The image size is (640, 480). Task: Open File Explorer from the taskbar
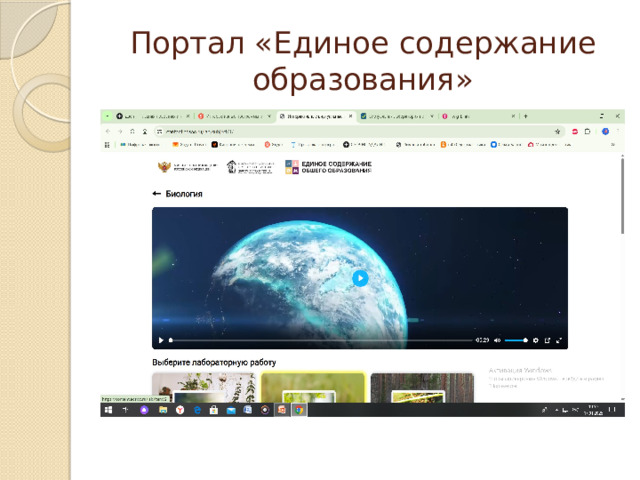point(163,410)
